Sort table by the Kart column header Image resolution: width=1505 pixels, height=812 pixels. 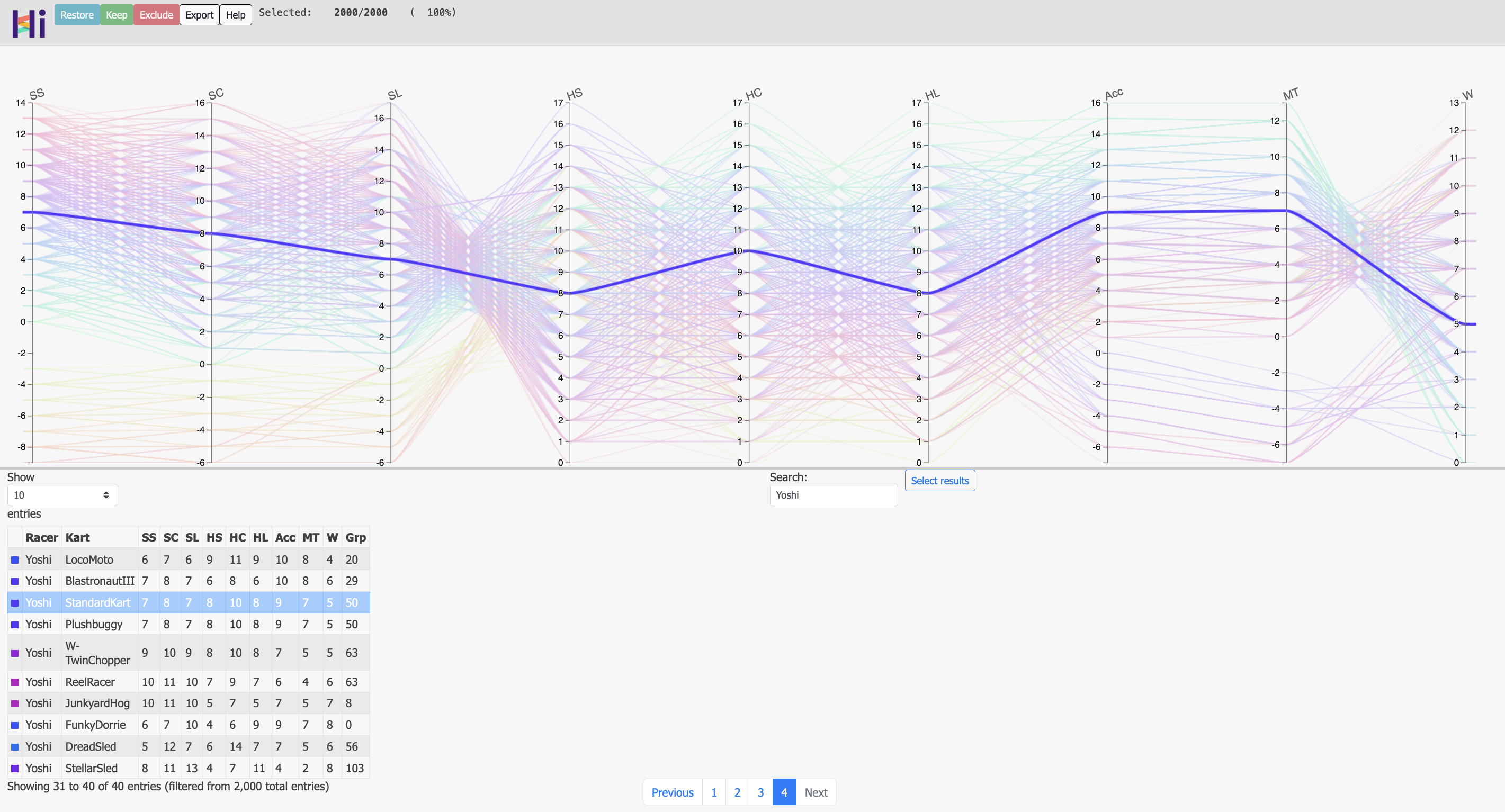click(77, 537)
